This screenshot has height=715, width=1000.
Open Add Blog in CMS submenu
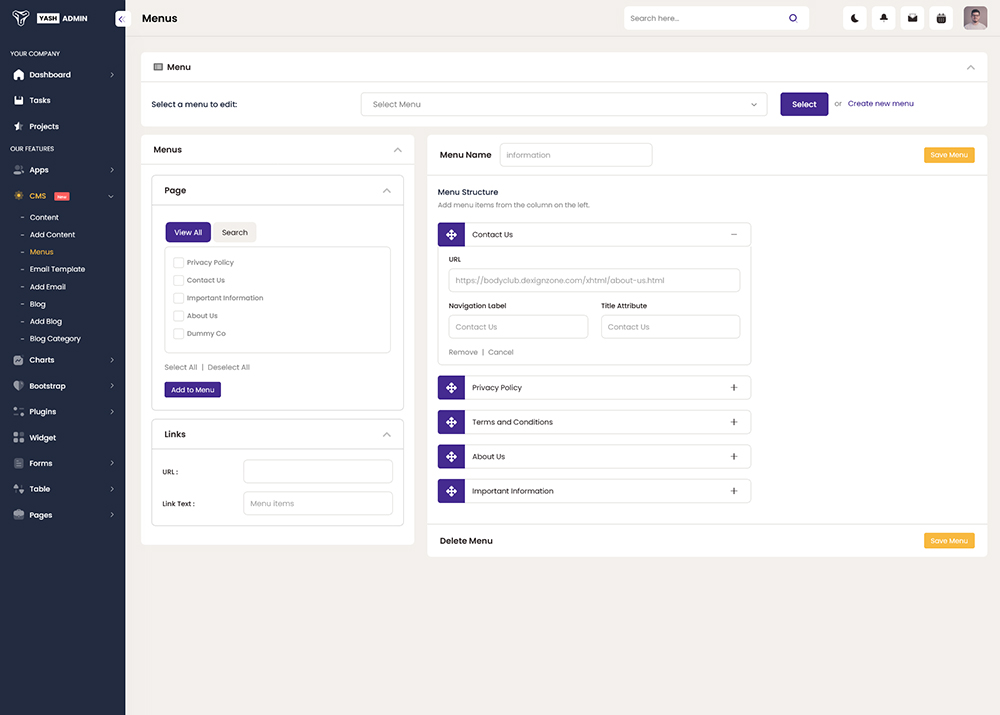coord(46,321)
